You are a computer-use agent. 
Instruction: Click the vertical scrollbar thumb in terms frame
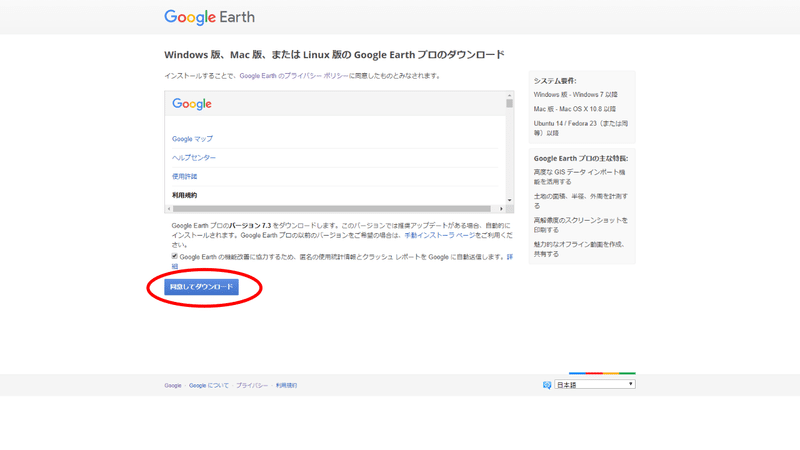tap(509, 104)
